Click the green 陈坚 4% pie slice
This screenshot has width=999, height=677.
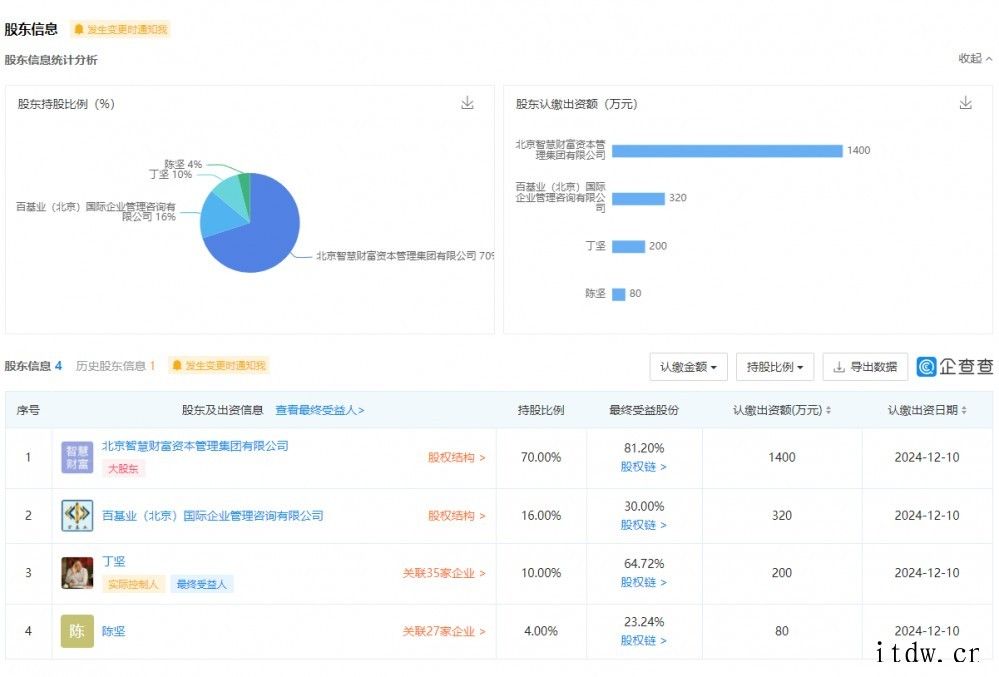point(245,188)
